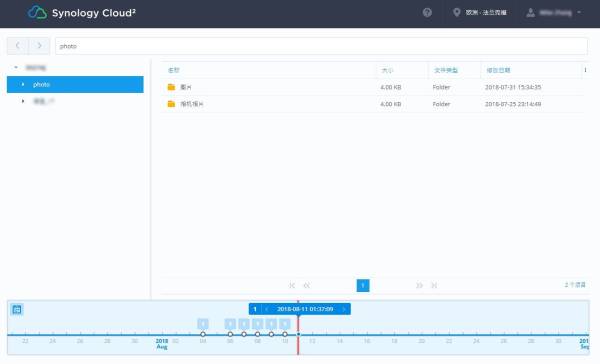The height and width of the screenshot is (364, 600).
Task: Click the Synology Cloud² logo icon
Action: pos(37,13)
